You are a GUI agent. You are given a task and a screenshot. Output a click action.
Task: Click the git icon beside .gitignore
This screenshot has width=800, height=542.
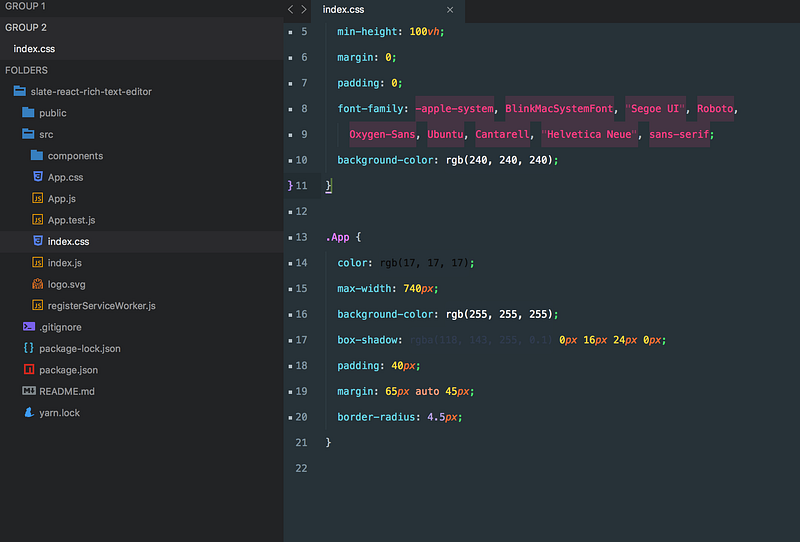pyautogui.click(x=28, y=327)
